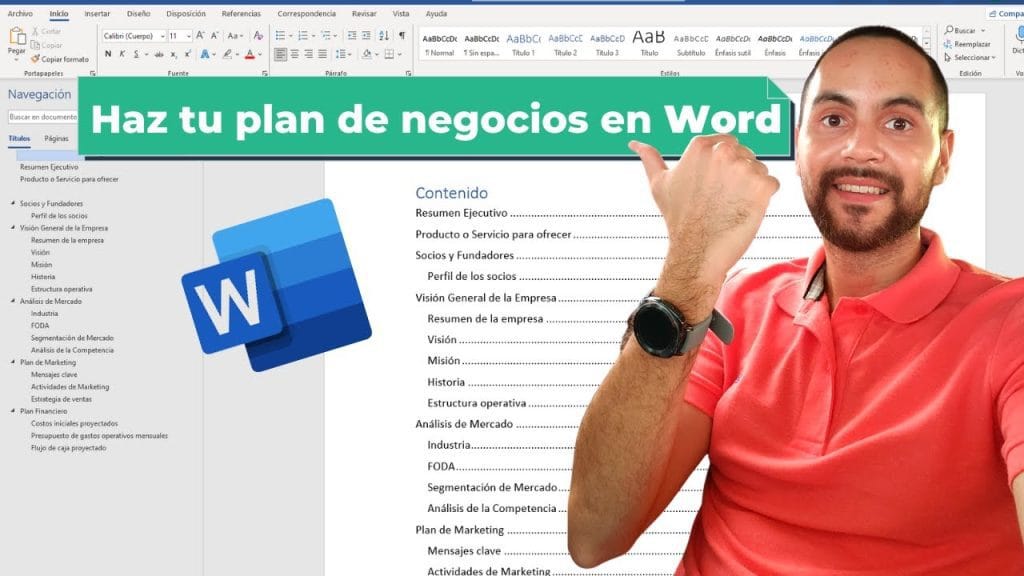Apply the Título 2 style
This screenshot has height=576, width=1024.
(566, 44)
